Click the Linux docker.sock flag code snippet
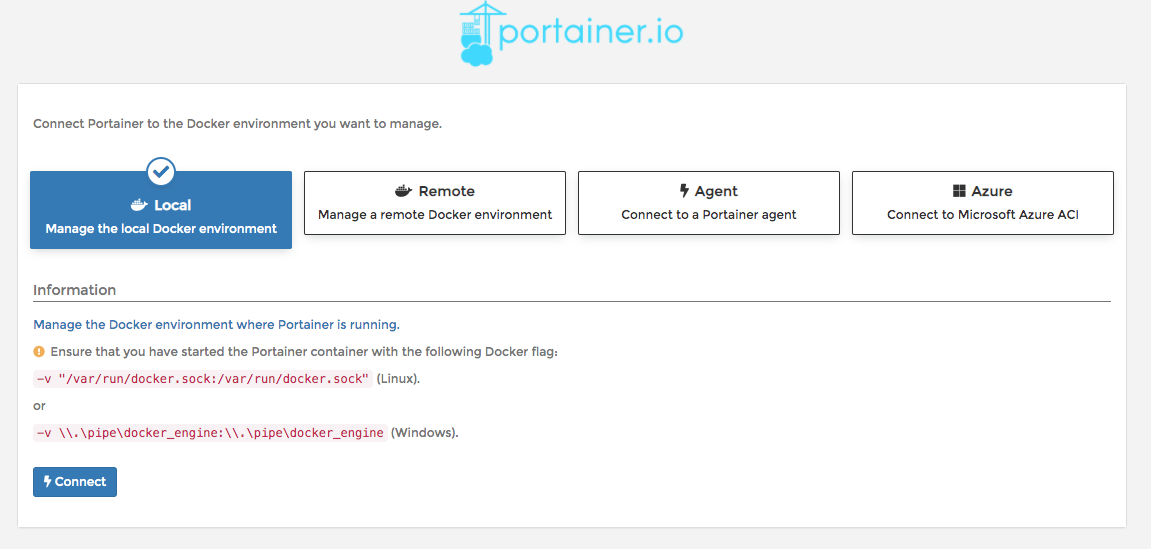Viewport: 1151px width, 549px height. [x=203, y=379]
